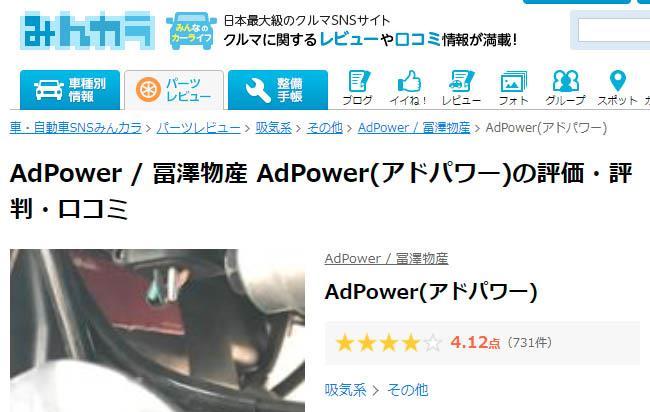Click the 4.12点 star rating
650x412 pixels.
coord(444,343)
